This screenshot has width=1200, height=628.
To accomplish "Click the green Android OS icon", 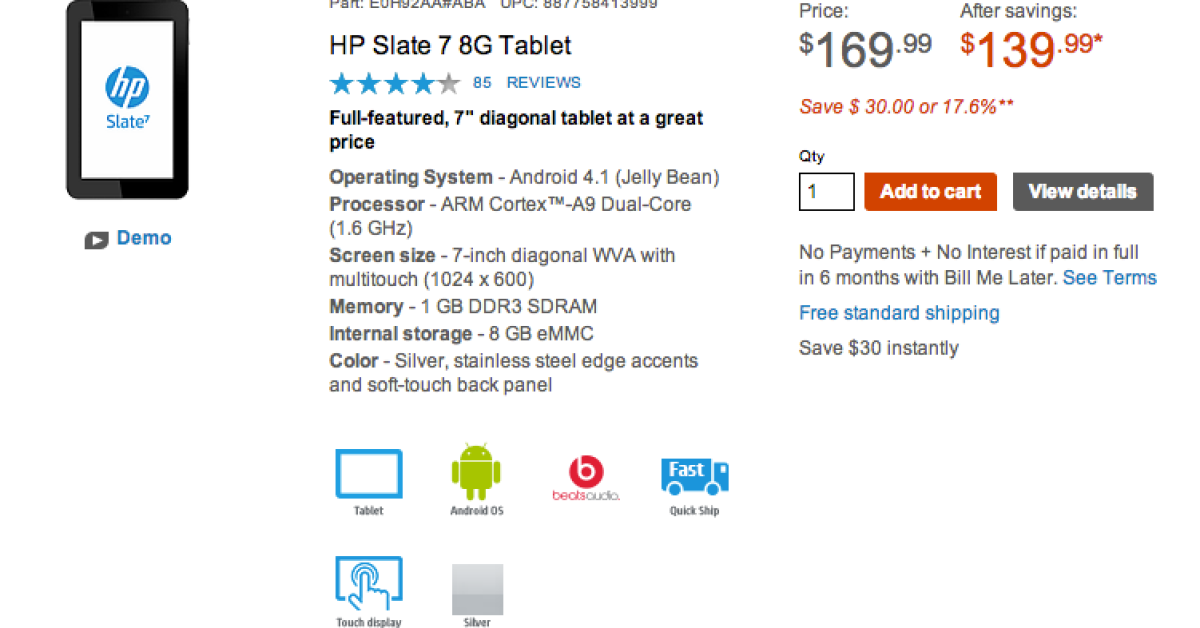I will [476, 472].
